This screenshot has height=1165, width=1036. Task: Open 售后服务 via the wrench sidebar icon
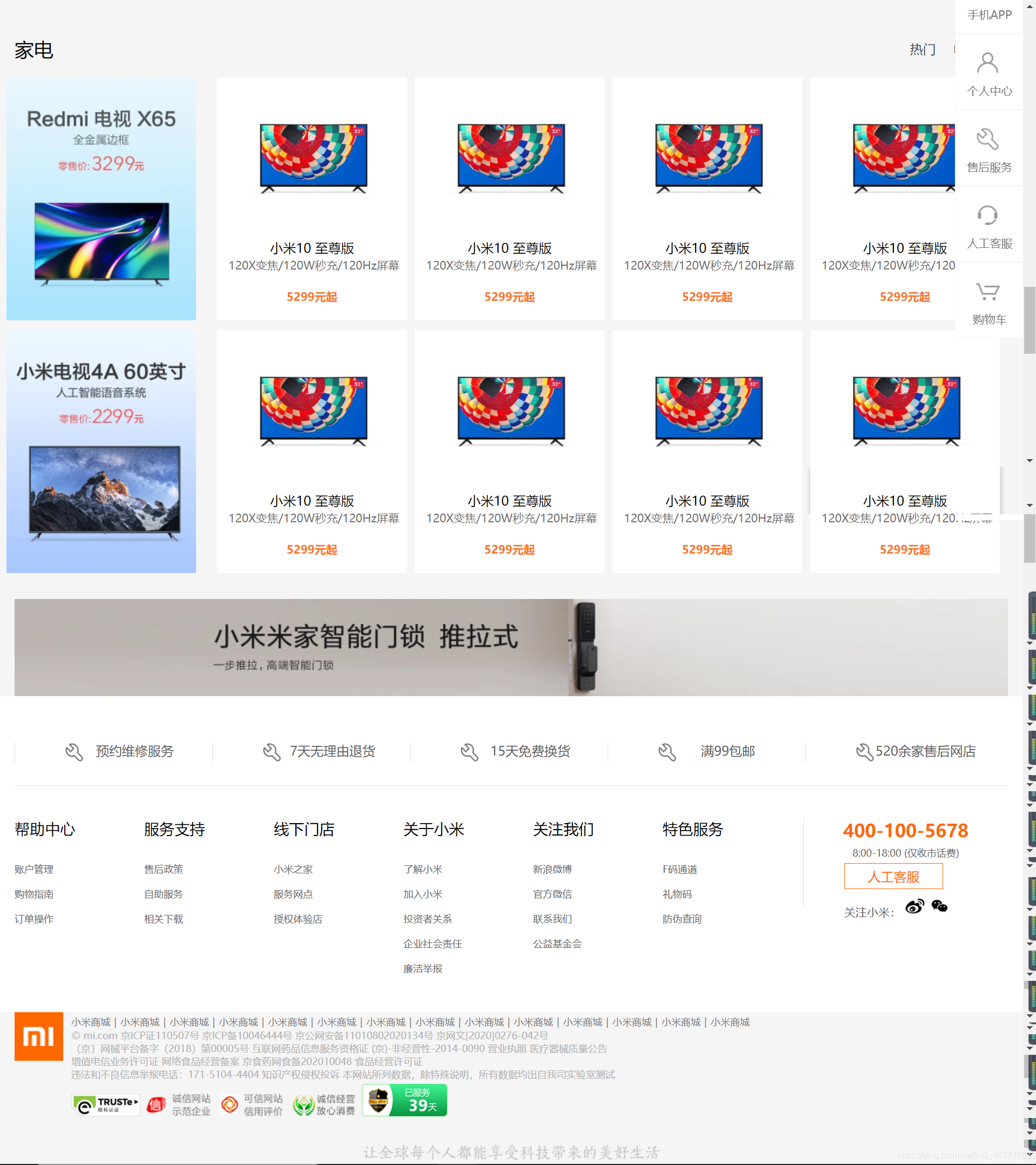click(989, 140)
